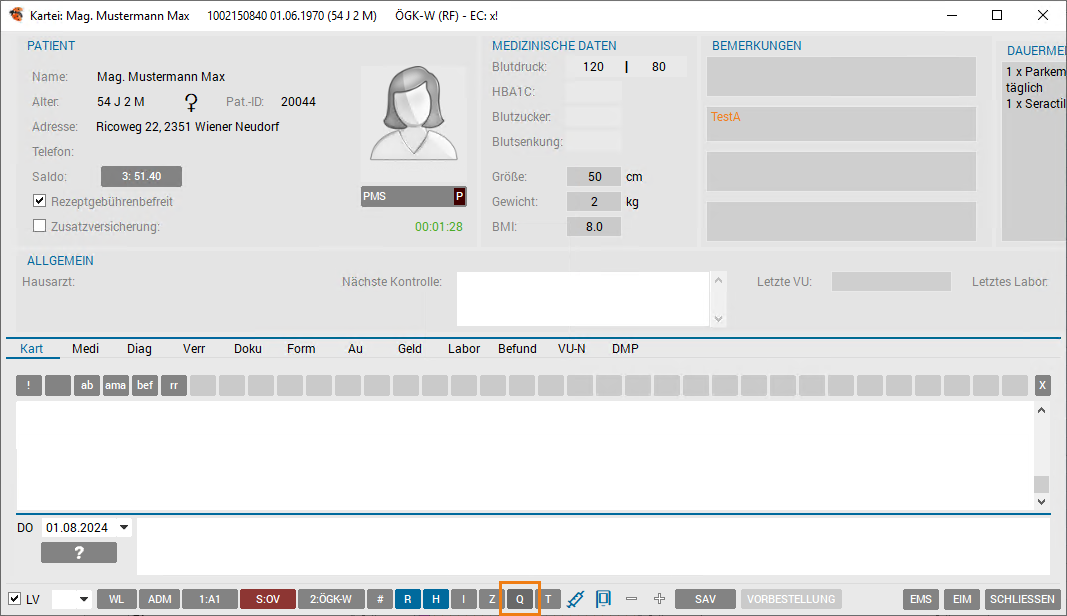Click the scroll-up arrow of the Kartei text area
Viewport: 1067px width, 616px height.
[x=1041, y=410]
